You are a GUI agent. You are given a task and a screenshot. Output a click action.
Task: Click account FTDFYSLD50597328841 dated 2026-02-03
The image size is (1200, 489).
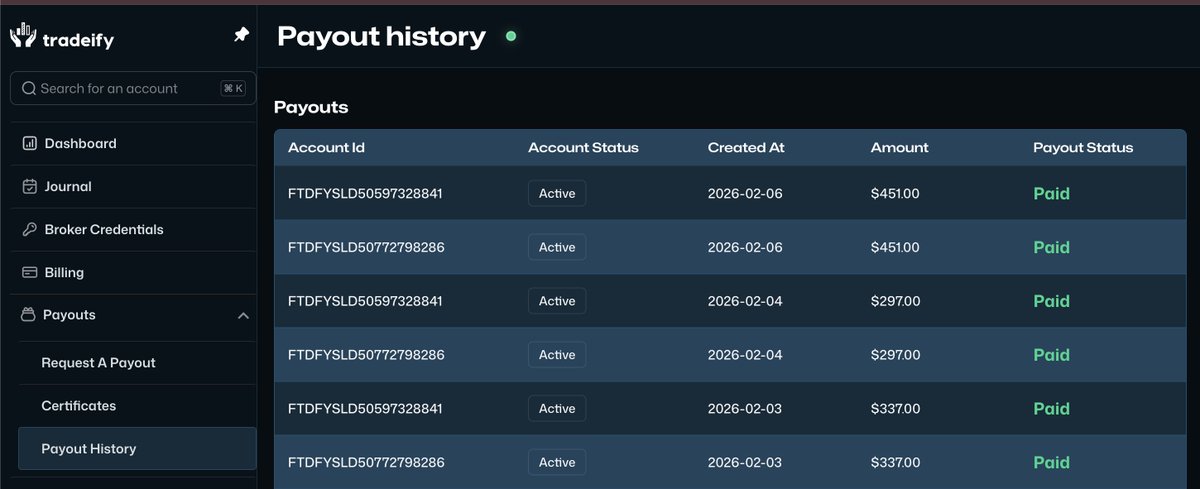click(x=365, y=408)
